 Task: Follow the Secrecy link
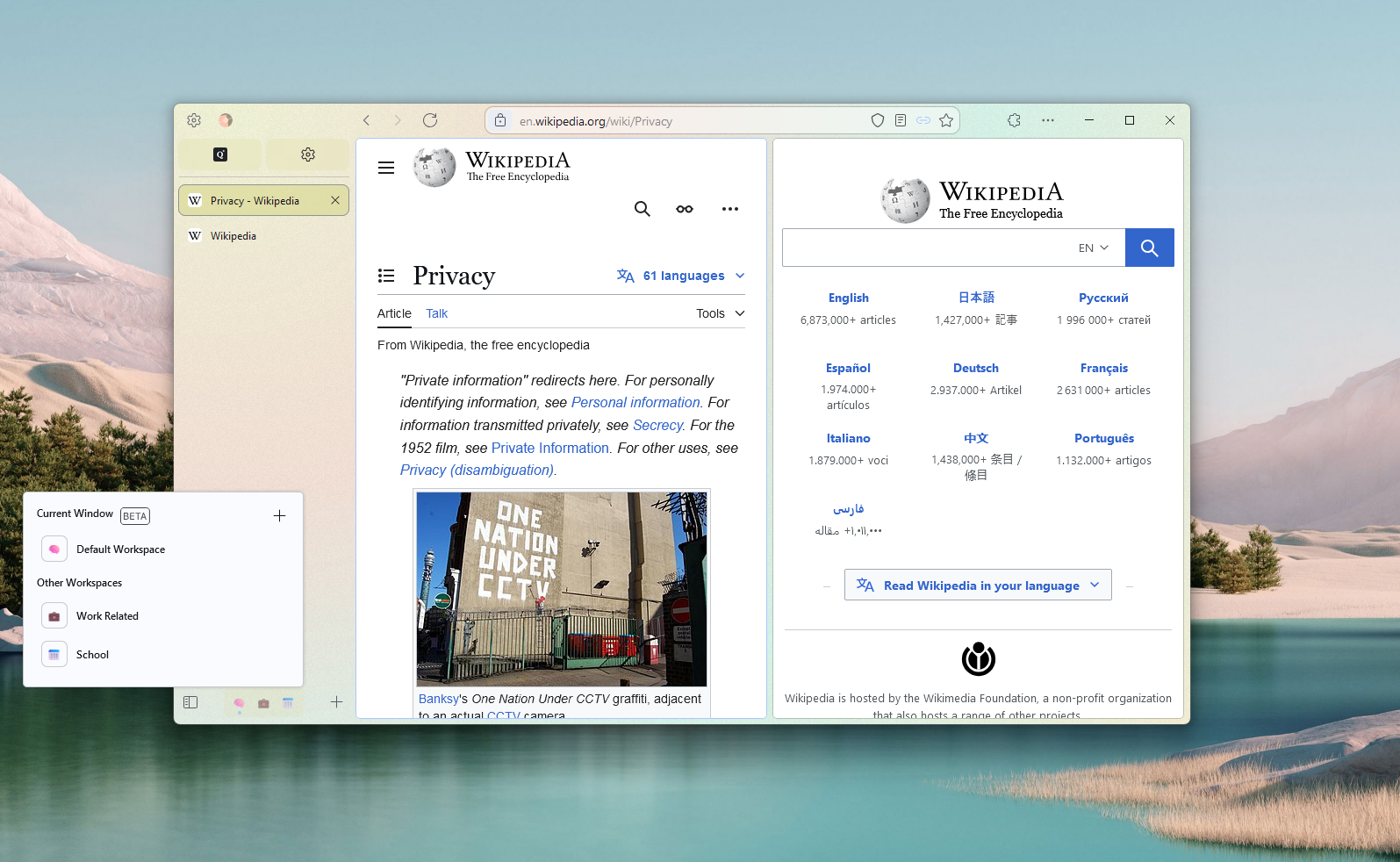(657, 425)
